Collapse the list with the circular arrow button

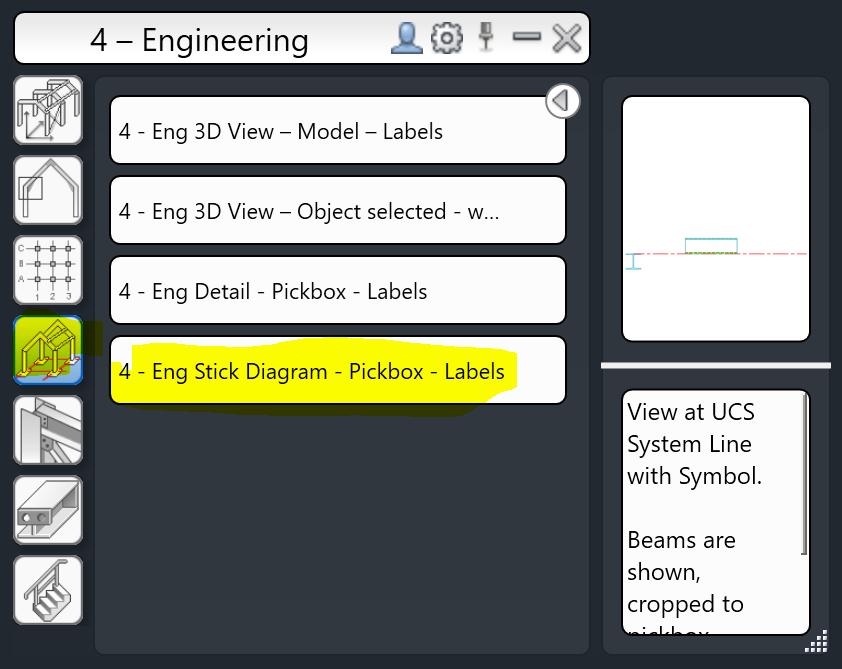pyautogui.click(x=562, y=101)
